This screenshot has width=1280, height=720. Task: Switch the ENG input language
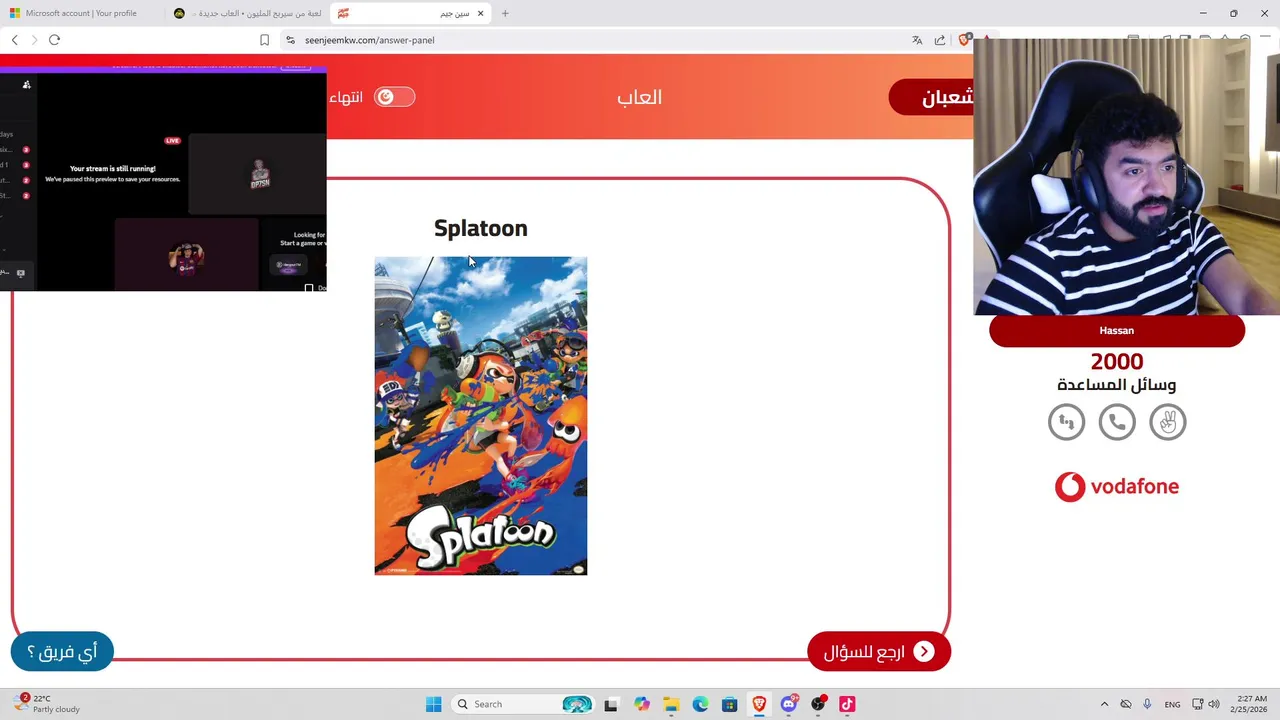[1172, 704]
